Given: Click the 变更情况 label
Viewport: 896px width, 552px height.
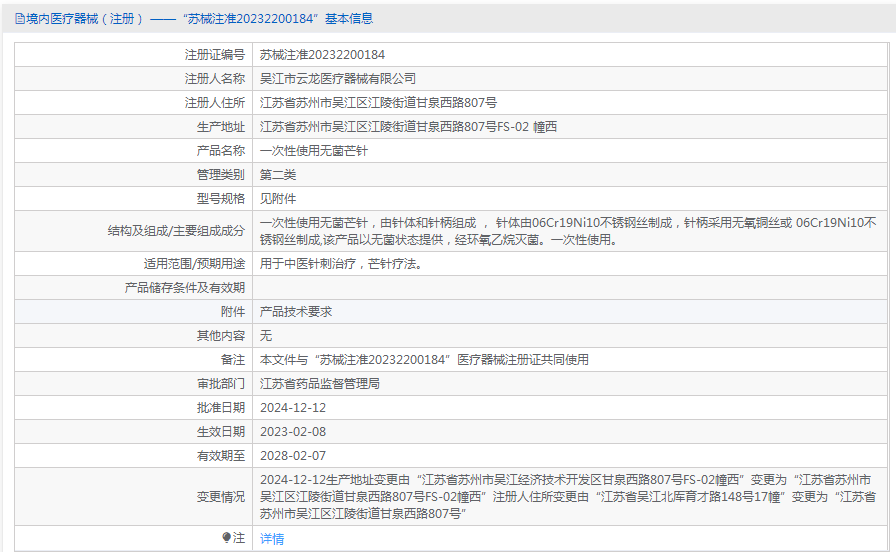Looking at the screenshot, I should pos(221,497).
